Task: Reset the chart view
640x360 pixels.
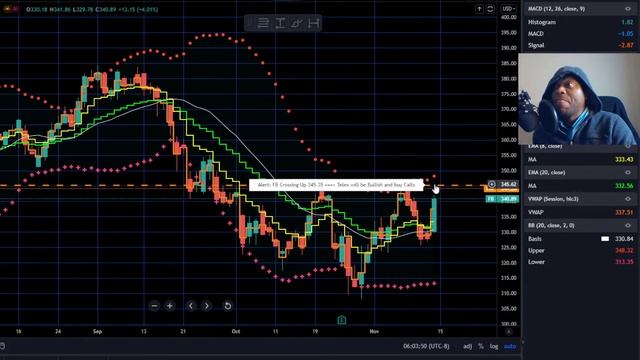Action: tap(228, 306)
